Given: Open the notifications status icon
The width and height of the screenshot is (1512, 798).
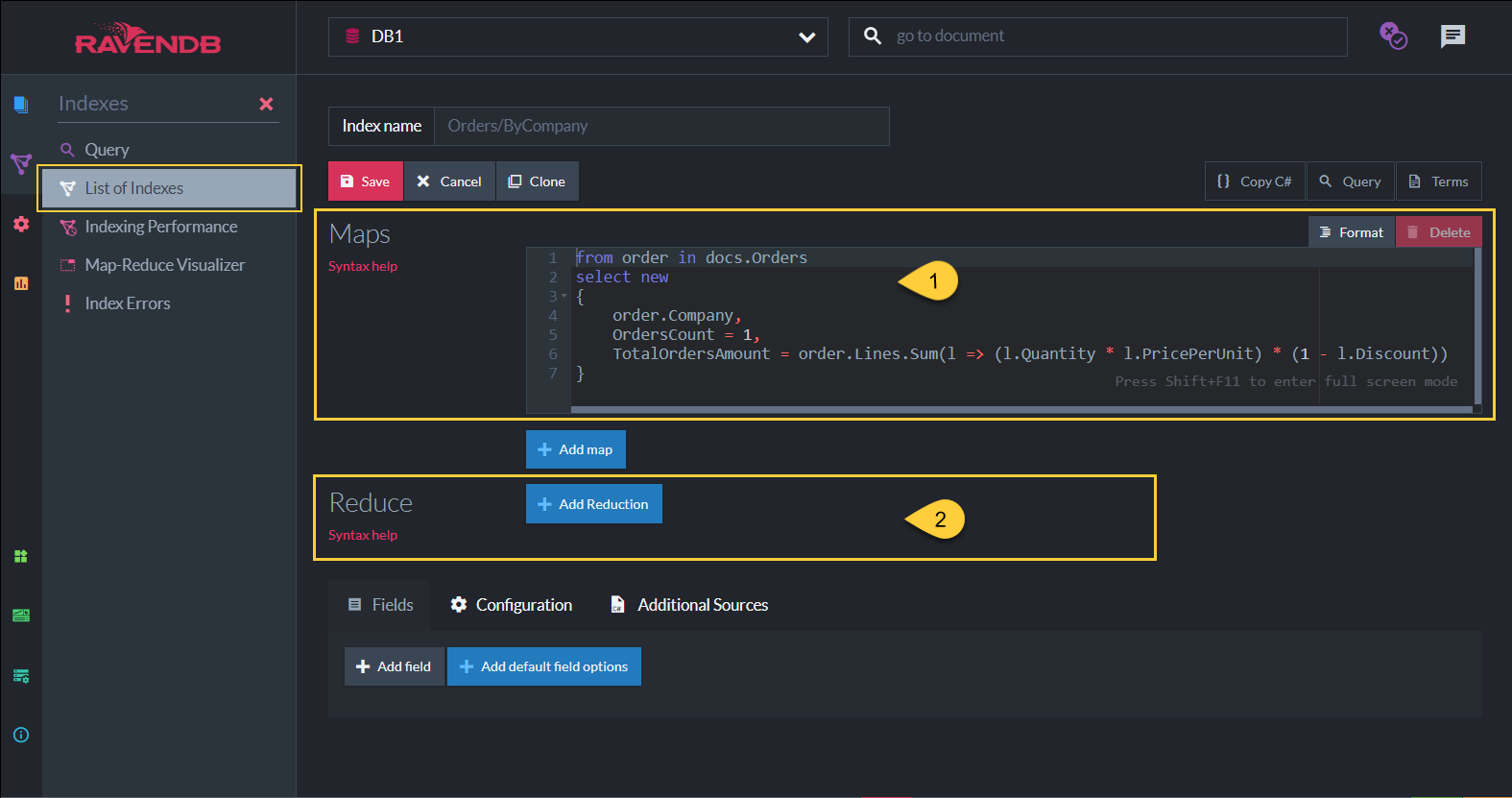Looking at the screenshot, I should tap(1393, 36).
